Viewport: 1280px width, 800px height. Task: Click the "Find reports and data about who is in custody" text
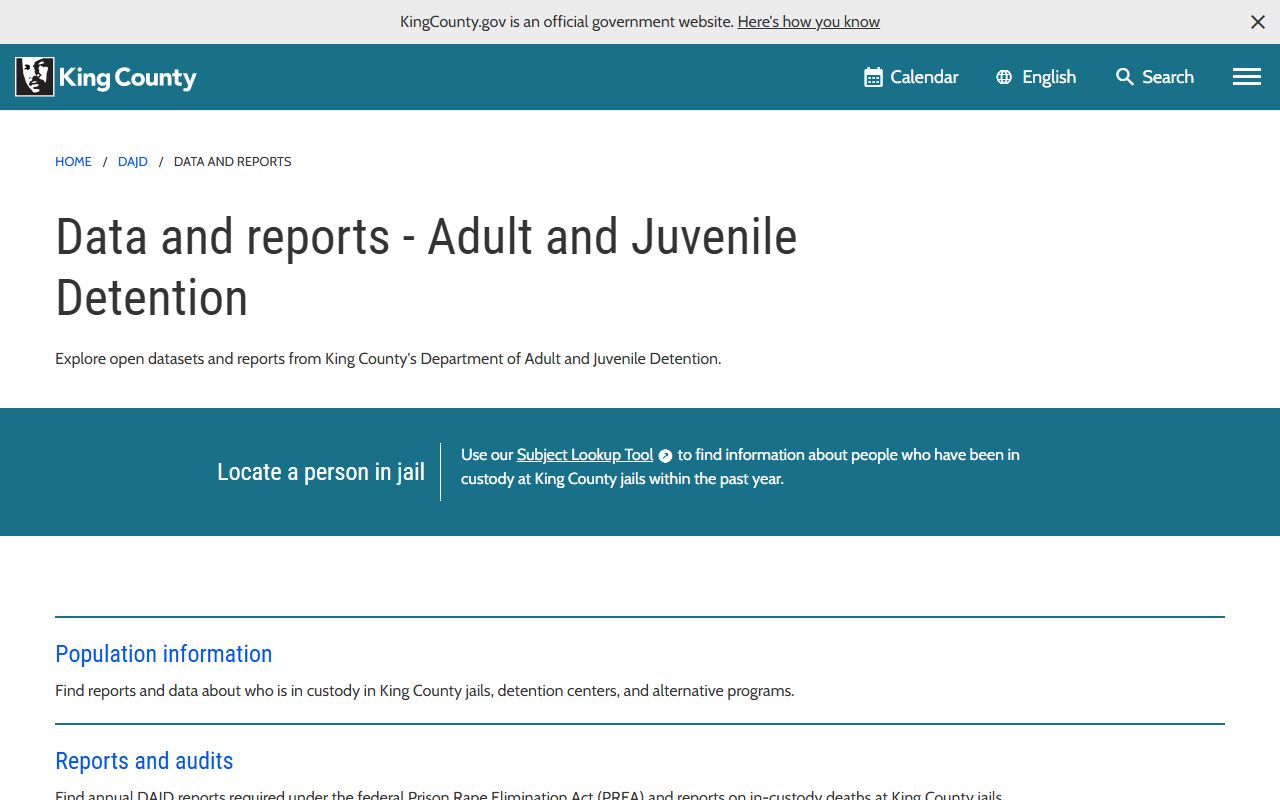click(x=424, y=691)
